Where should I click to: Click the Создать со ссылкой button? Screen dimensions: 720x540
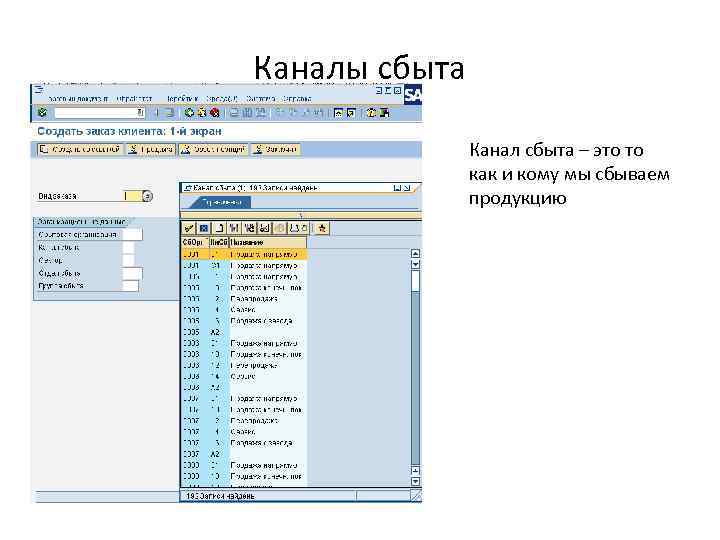click(80, 149)
